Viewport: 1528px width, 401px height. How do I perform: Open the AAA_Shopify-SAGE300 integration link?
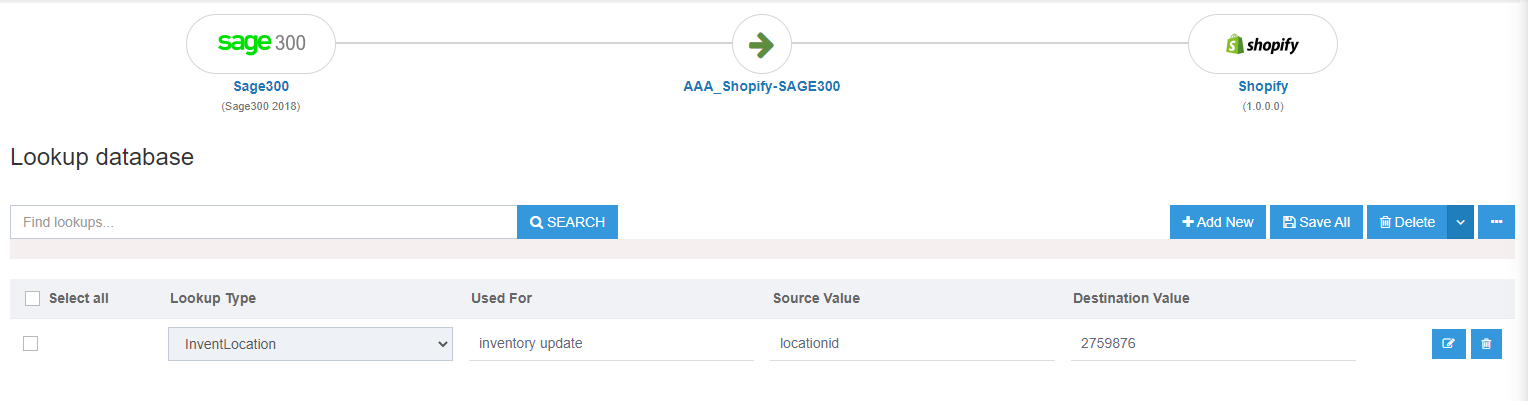click(761, 87)
